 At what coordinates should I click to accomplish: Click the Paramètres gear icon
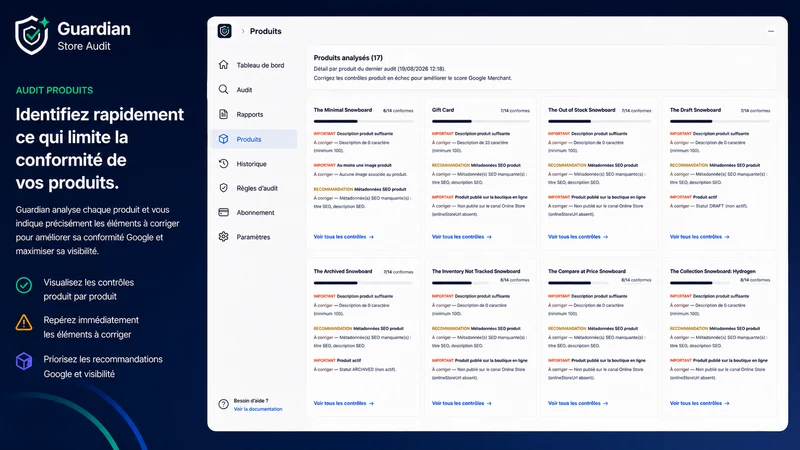(x=223, y=237)
